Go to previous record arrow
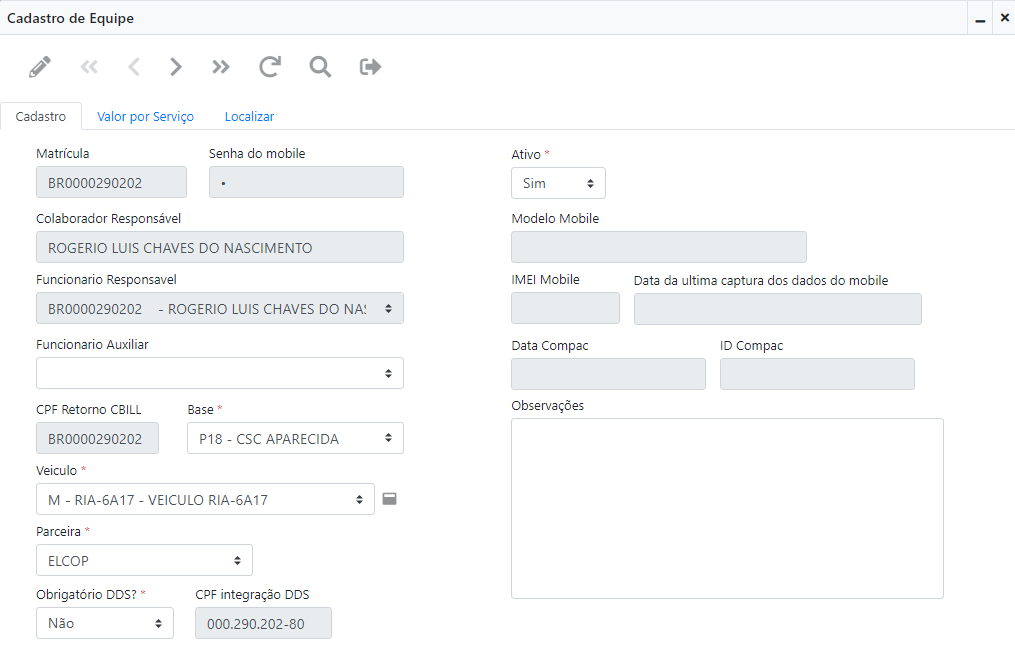 pyautogui.click(x=134, y=67)
